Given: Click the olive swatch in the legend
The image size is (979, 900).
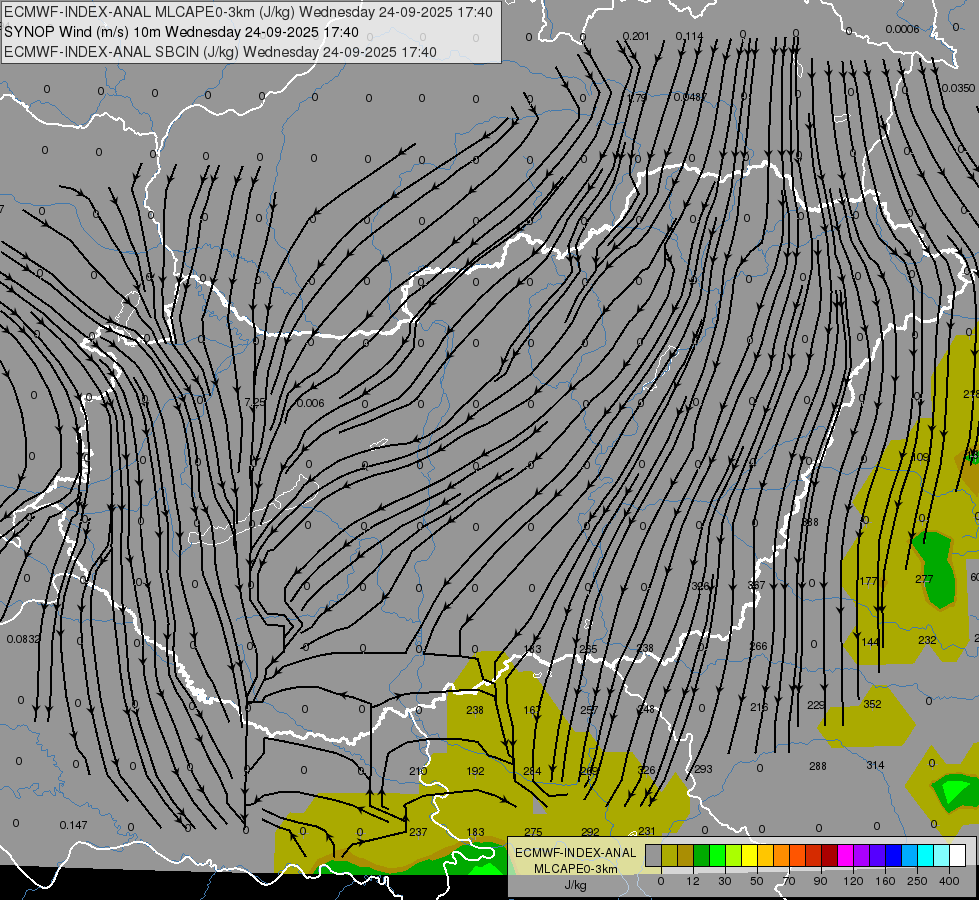Looking at the screenshot, I should click(x=669, y=856).
